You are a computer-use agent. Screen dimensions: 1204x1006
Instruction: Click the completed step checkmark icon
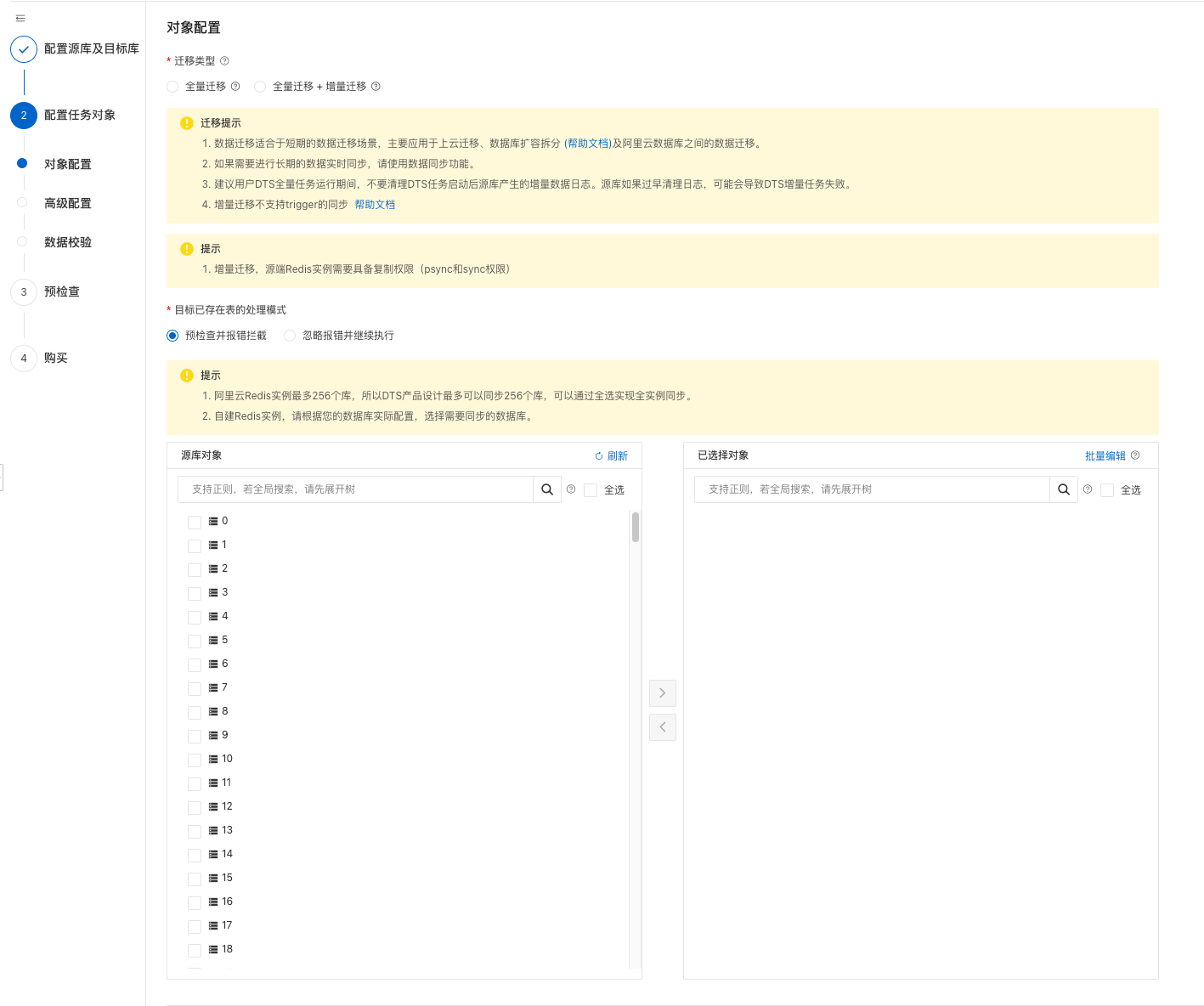[24, 49]
